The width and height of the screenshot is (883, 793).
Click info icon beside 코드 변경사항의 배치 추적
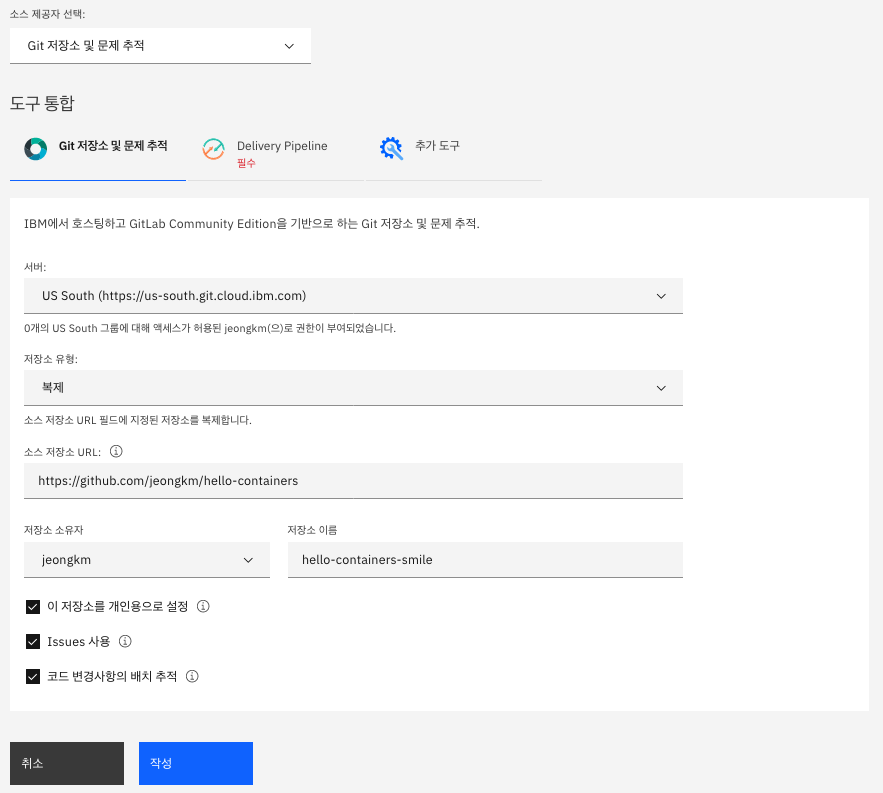click(x=192, y=676)
